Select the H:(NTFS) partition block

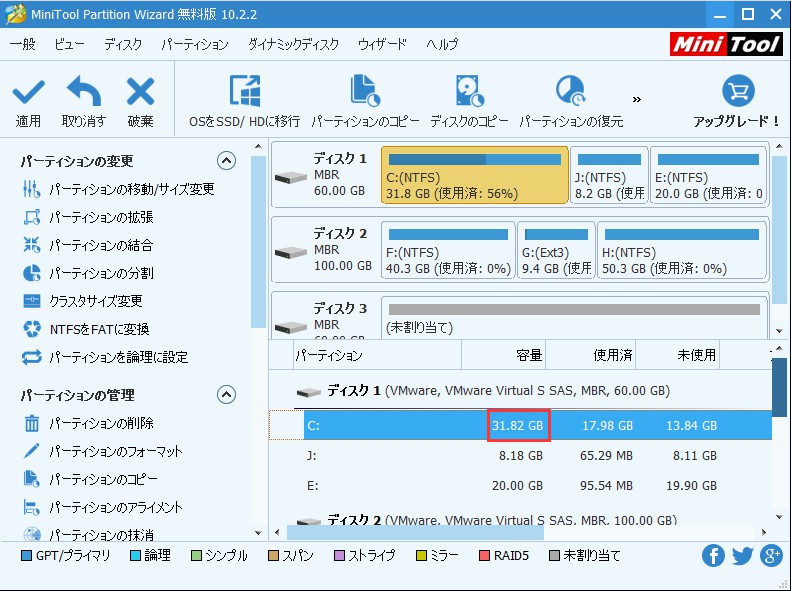[682, 250]
